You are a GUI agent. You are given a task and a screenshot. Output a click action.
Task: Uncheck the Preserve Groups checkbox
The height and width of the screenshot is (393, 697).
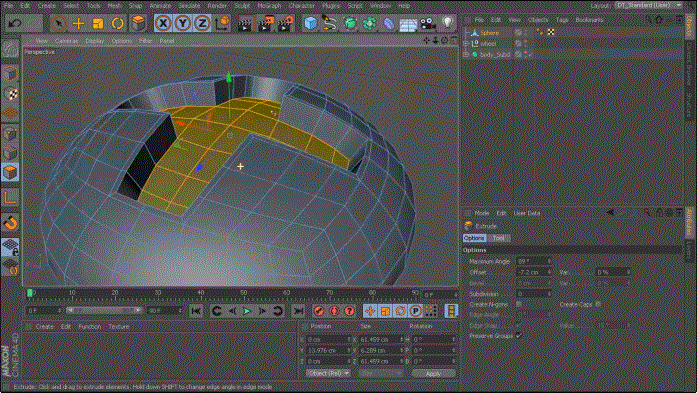click(519, 336)
